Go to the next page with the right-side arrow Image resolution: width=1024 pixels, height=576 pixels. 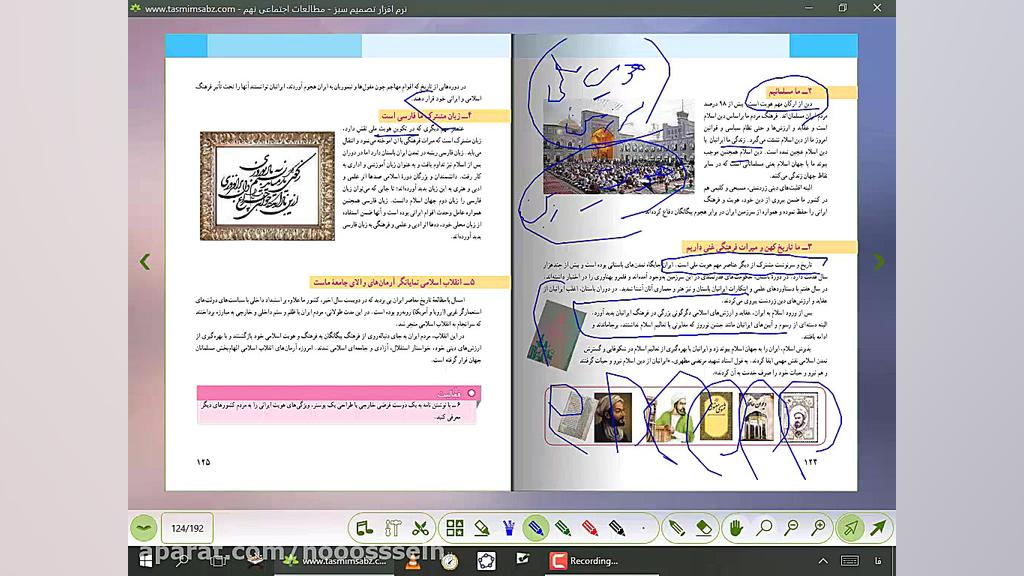pyautogui.click(x=879, y=262)
